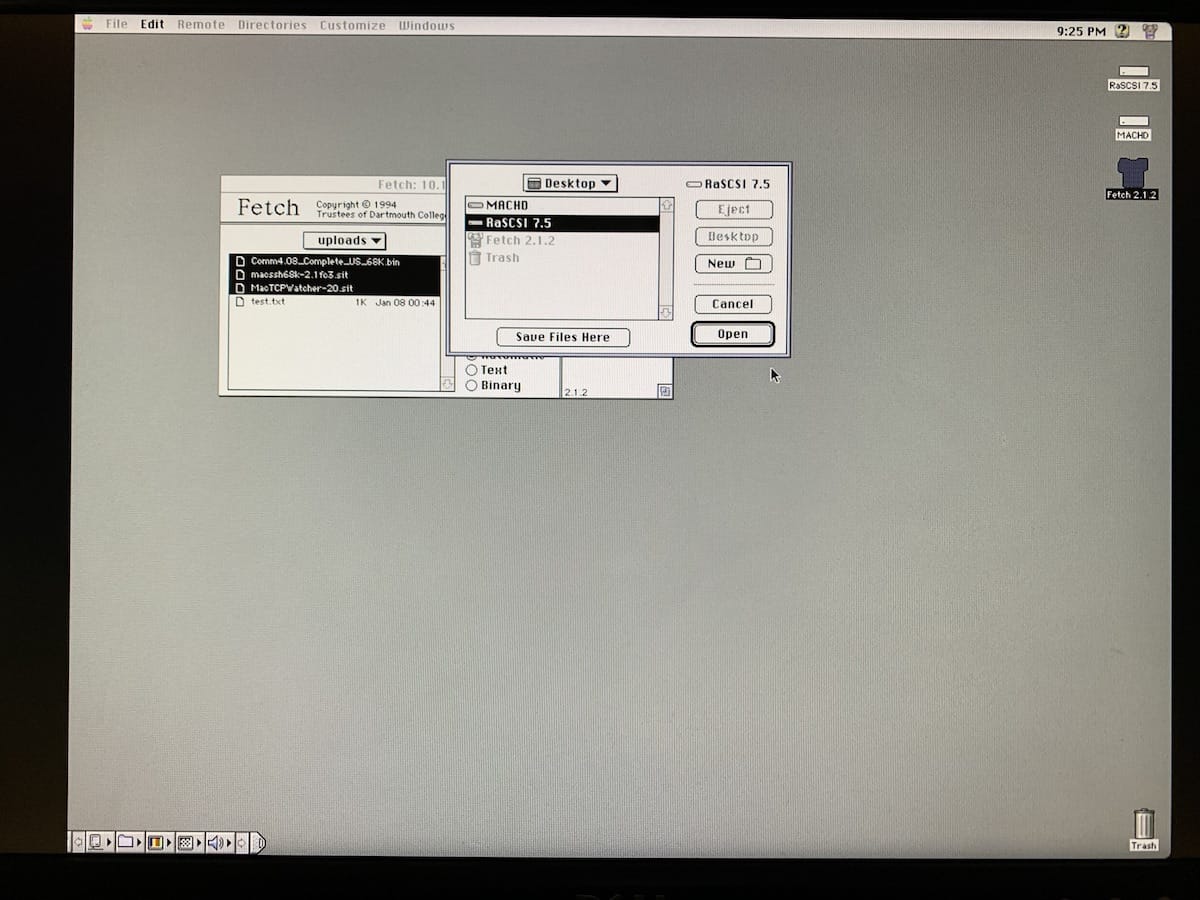Open the Control Strip file sharing folder module

pyautogui.click(x=126, y=842)
